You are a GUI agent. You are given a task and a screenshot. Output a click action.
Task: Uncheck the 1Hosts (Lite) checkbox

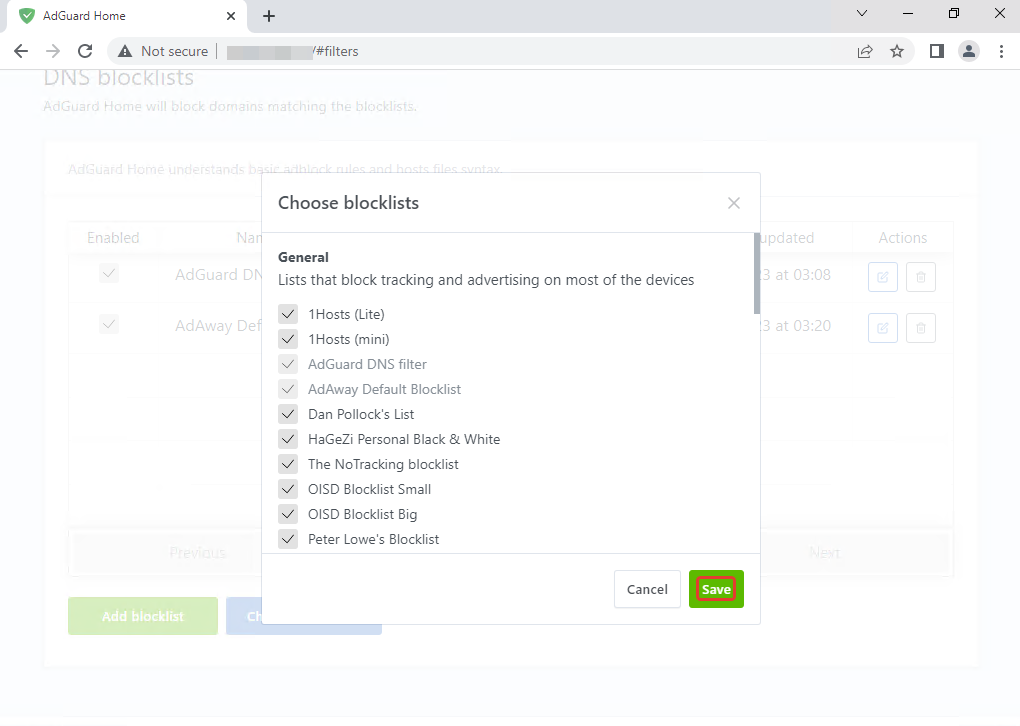click(x=288, y=314)
